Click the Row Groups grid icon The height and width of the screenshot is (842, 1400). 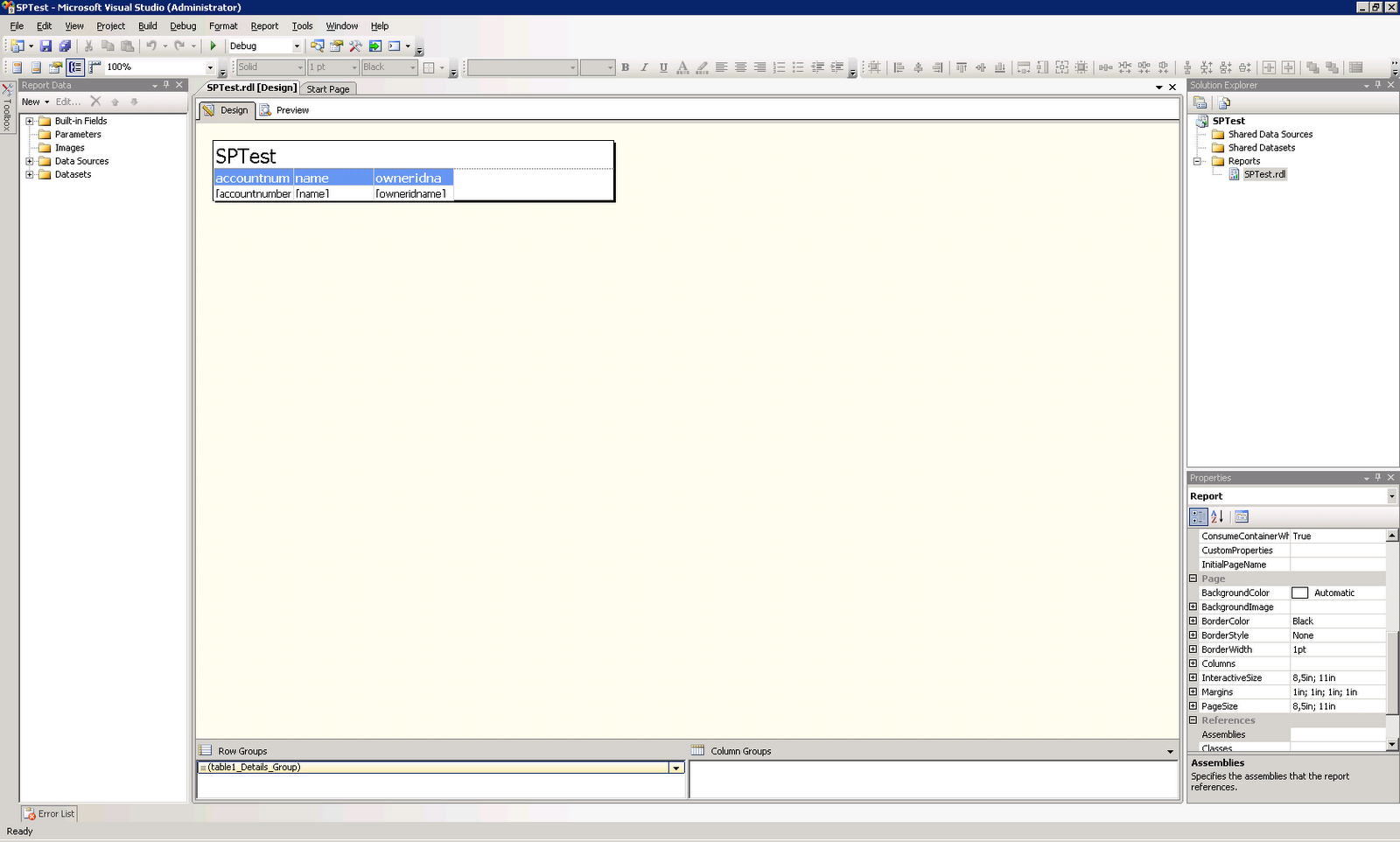point(206,750)
